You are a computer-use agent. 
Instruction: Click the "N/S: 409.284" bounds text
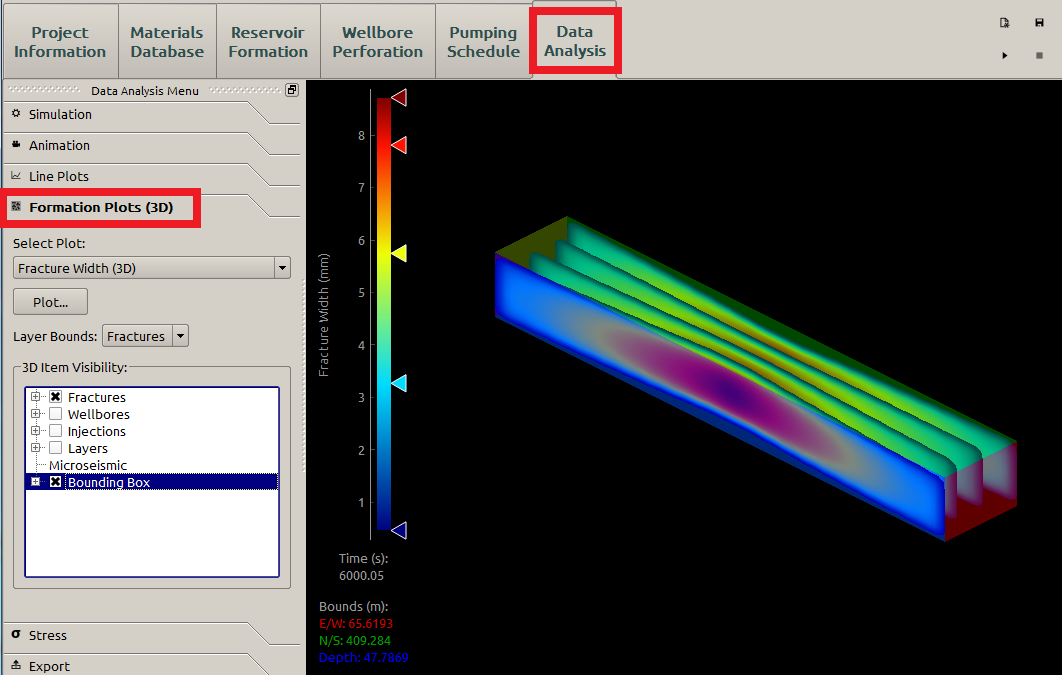[x=355, y=640]
